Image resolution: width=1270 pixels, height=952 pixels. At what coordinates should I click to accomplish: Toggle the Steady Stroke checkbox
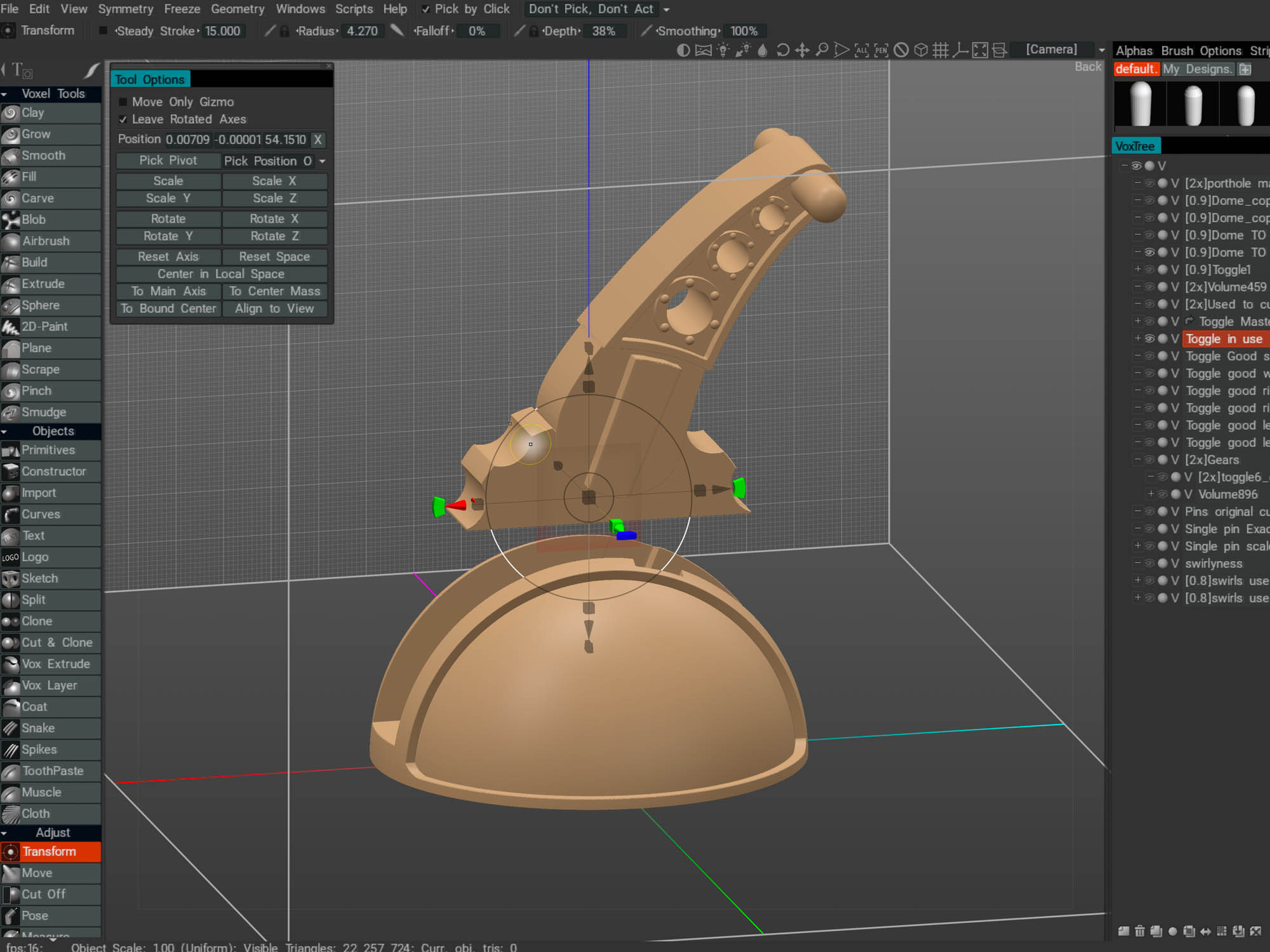tap(103, 30)
